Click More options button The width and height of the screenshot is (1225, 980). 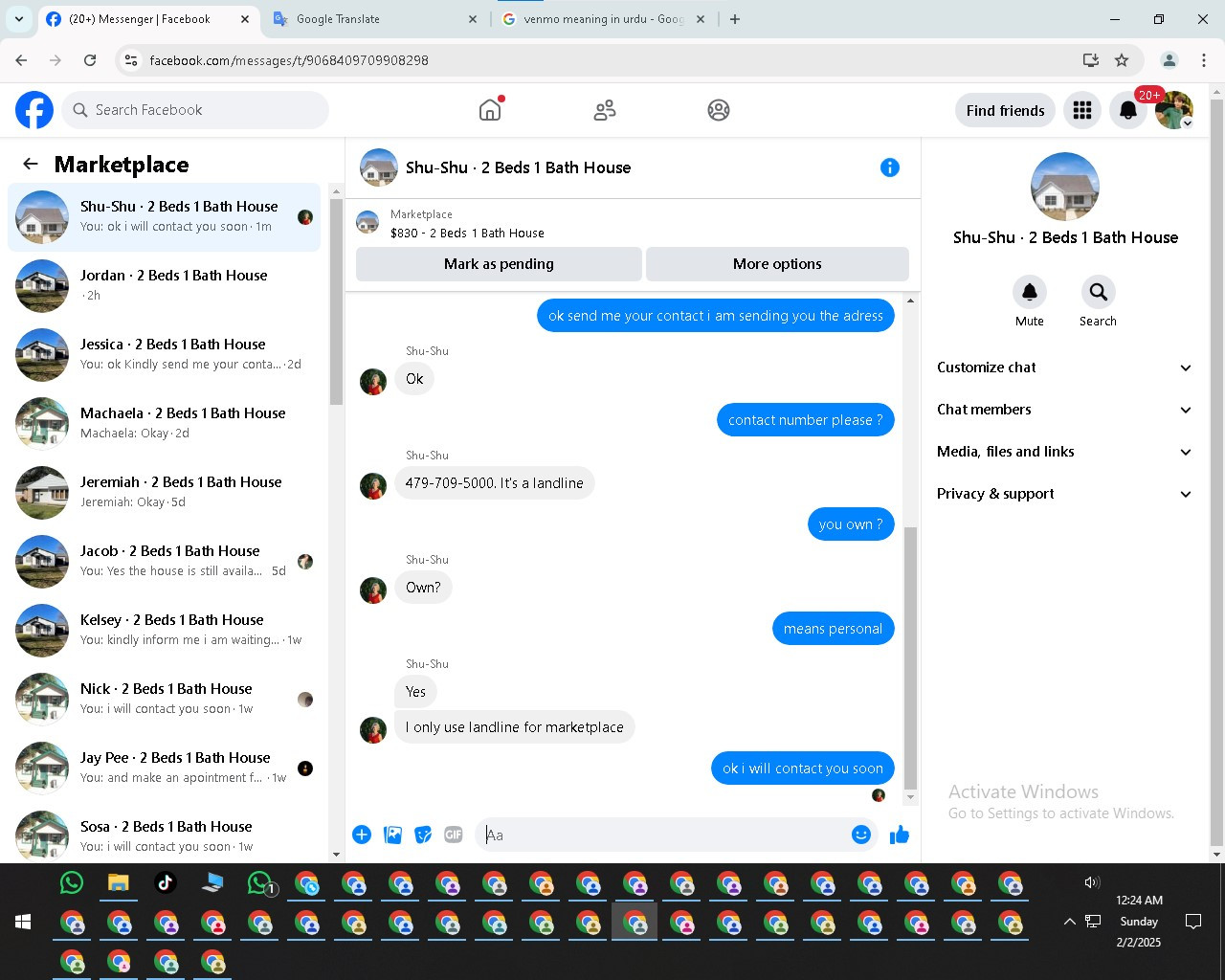777,264
